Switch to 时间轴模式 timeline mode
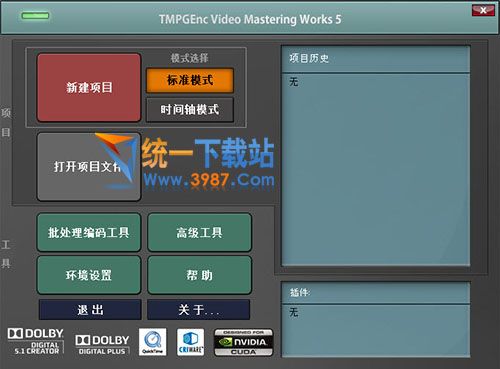Viewport: 500px width, 369px height. pyautogui.click(x=190, y=110)
